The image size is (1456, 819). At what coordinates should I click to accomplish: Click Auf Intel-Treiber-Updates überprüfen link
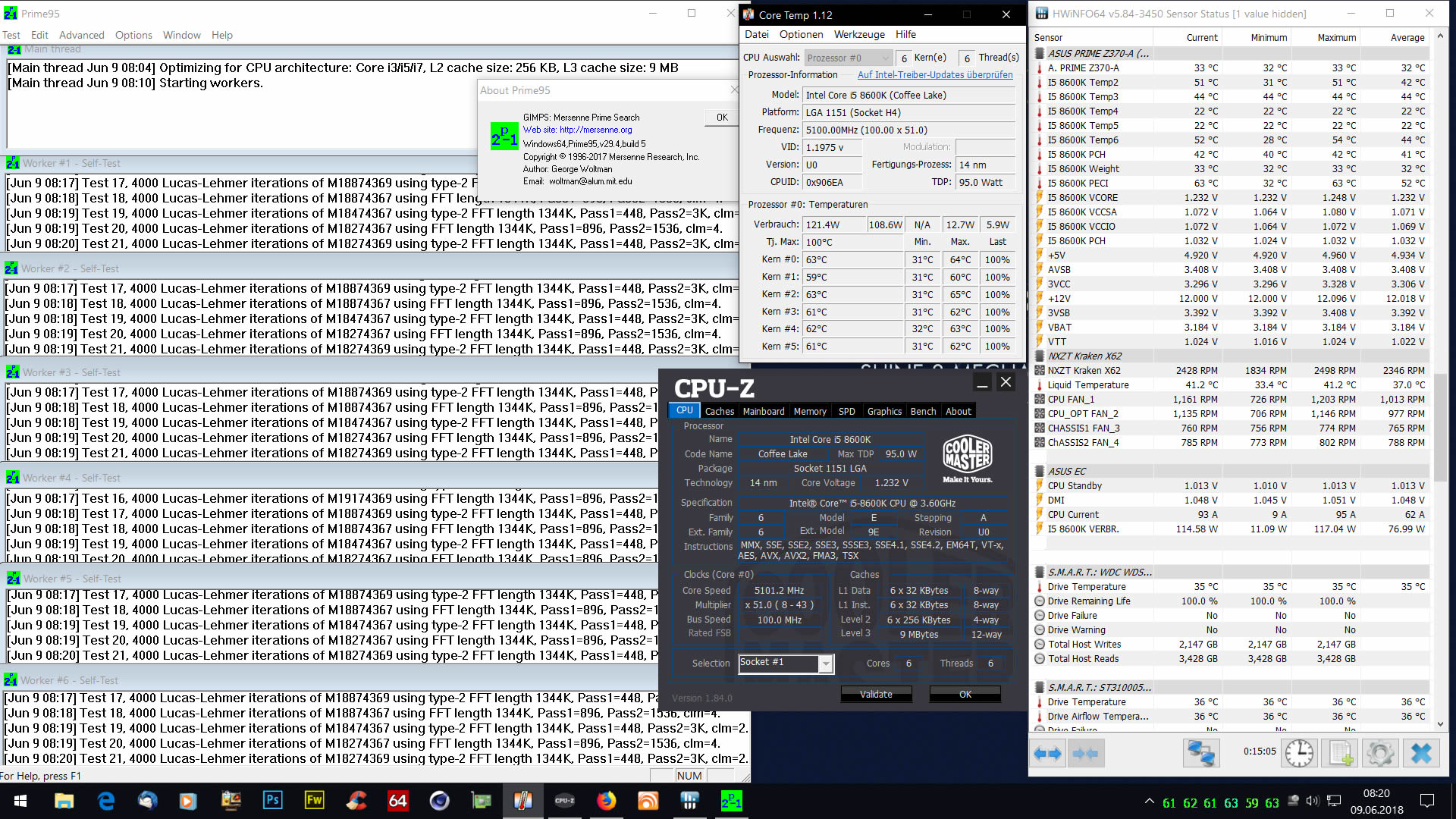934,75
